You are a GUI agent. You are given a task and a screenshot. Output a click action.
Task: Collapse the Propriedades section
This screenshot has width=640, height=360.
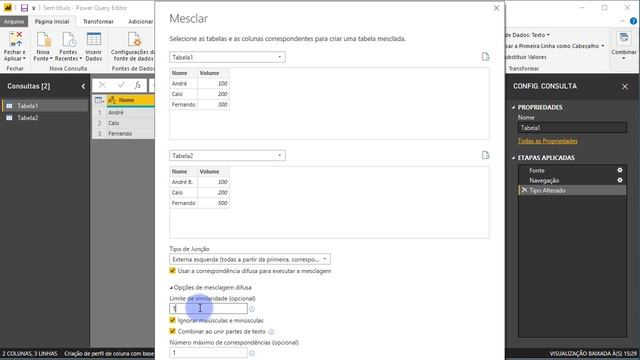pyautogui.click(x=513, y=107)
